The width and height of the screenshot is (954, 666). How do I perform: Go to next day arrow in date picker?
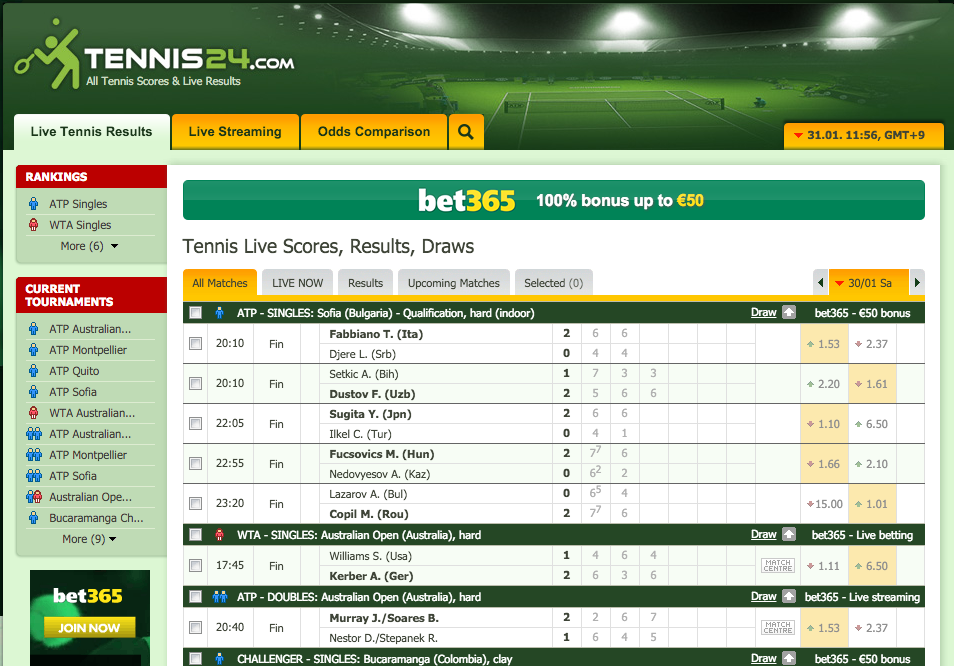click(917, 282)
